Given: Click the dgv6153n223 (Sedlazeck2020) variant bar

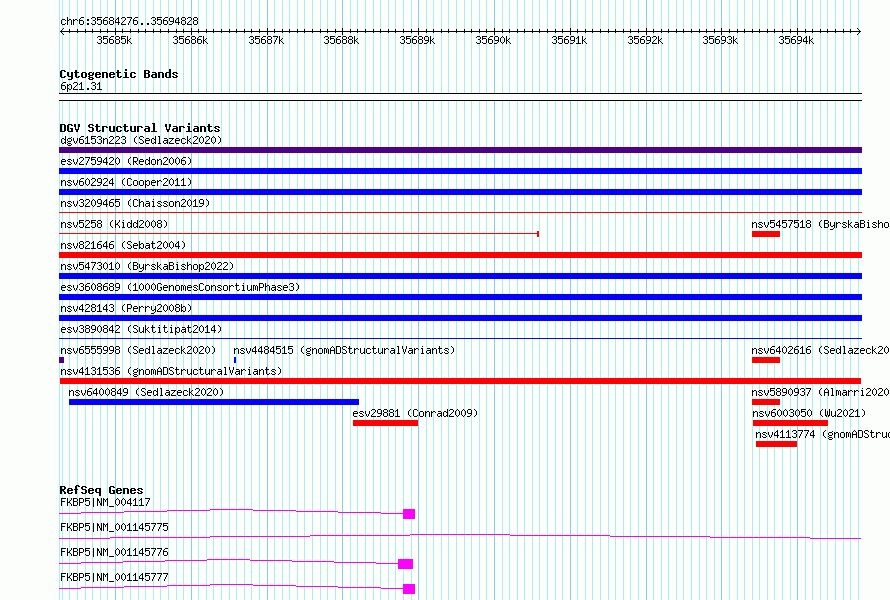Looking at the screenshot, I should point(460,150).
